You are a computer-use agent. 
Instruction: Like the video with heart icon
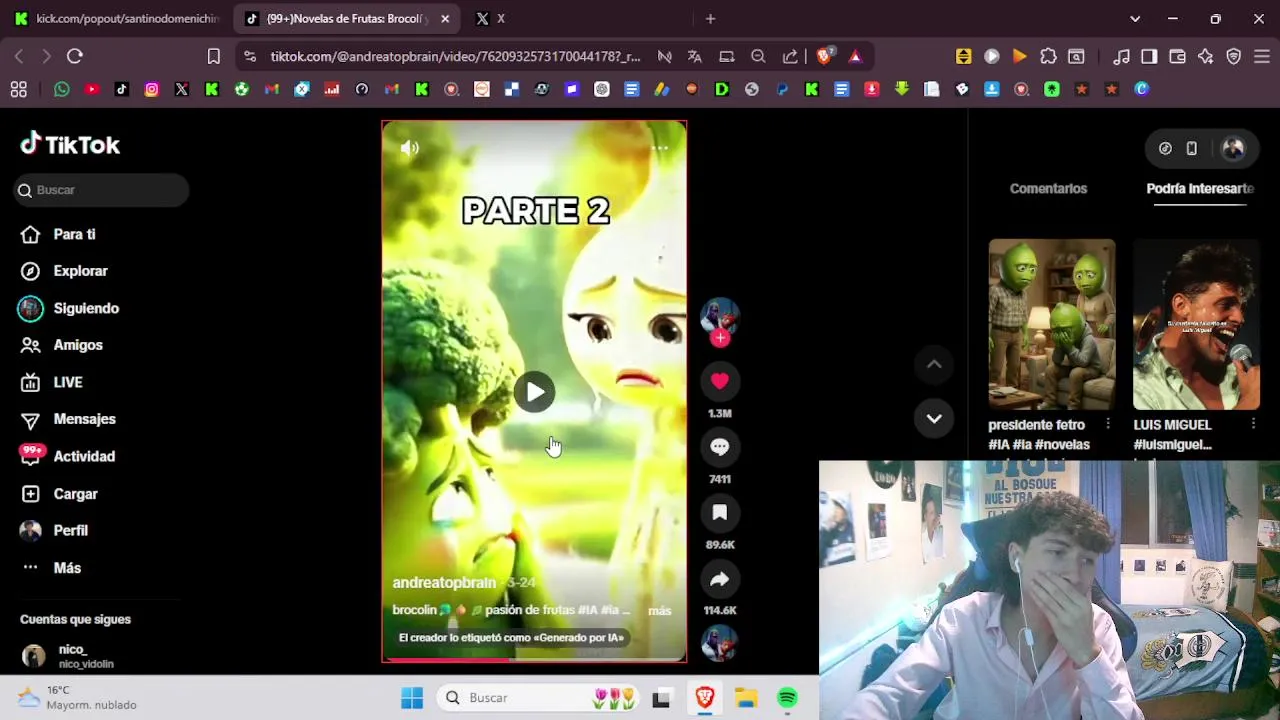(x=720, y=381)
